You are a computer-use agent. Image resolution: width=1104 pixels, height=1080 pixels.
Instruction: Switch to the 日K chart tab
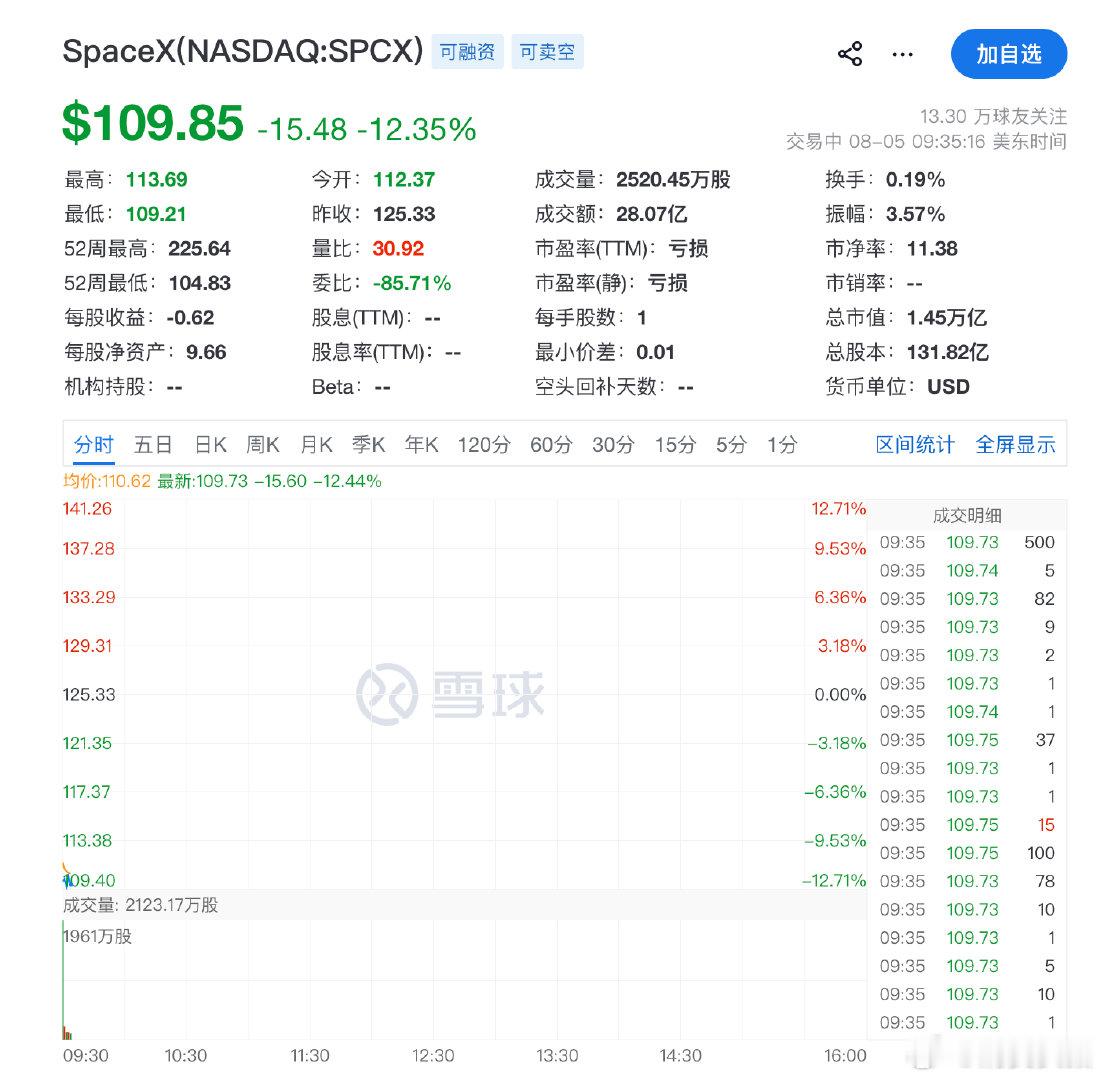[x=211, y=445]
